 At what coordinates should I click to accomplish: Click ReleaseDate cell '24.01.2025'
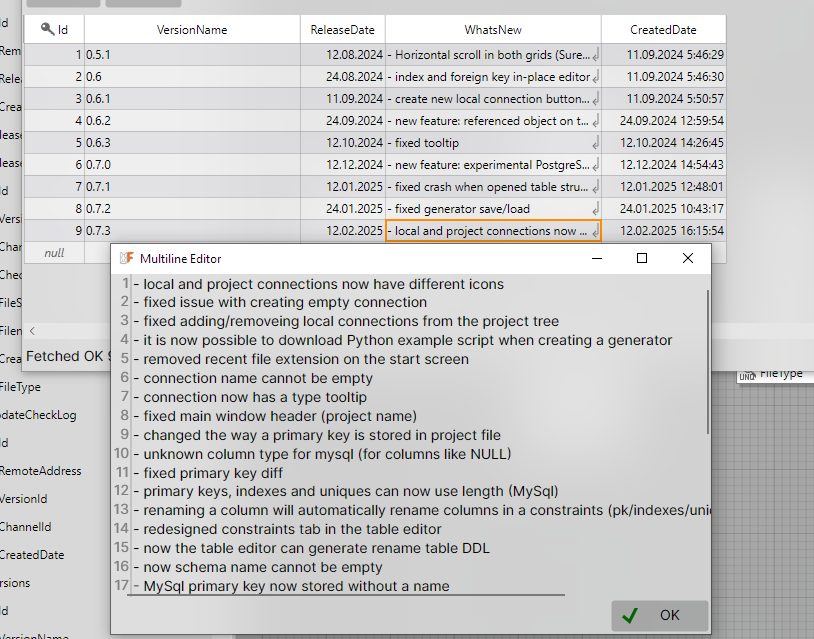[x=343, y=209]
